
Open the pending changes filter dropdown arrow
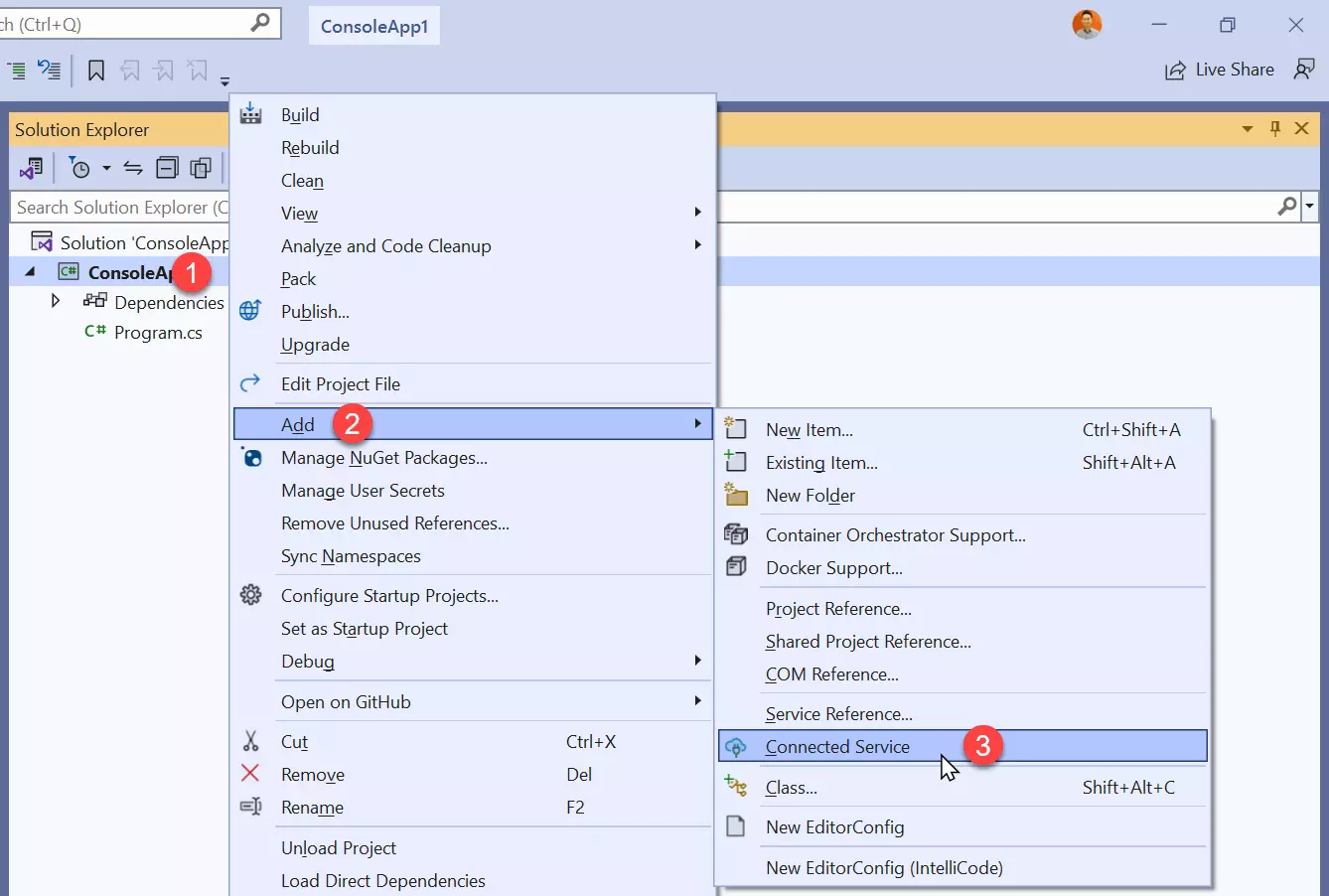(106, 168)
